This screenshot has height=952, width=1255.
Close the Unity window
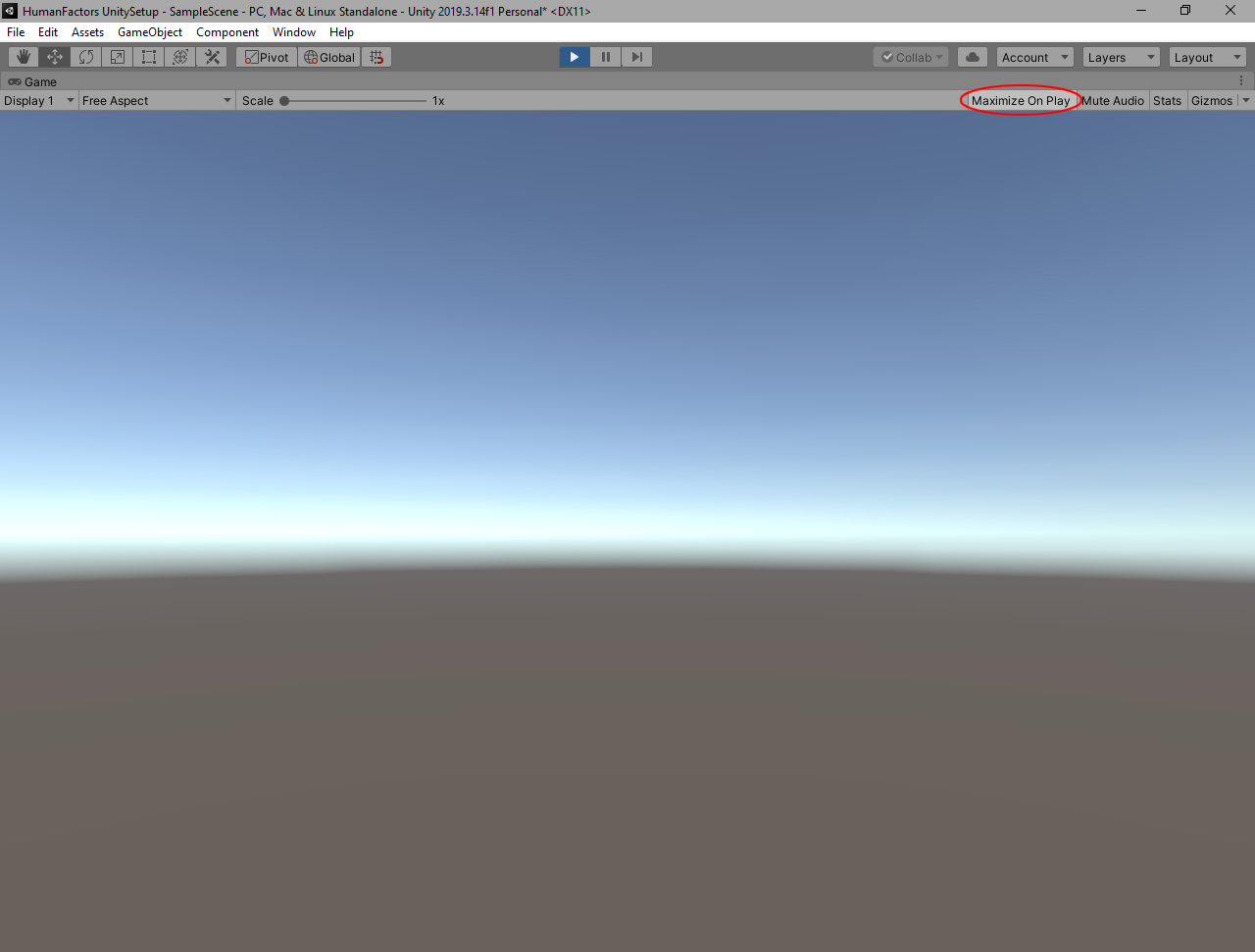click(x=1230, y=11)
